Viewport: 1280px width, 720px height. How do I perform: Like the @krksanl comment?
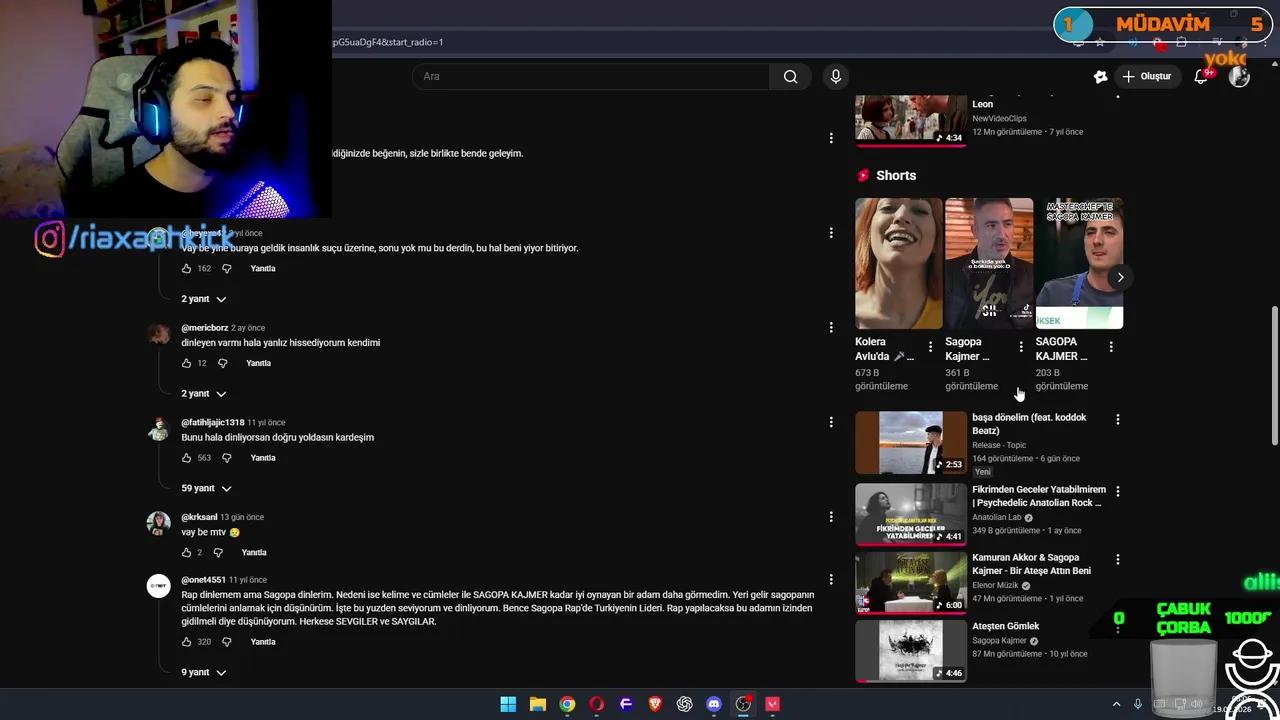(186, 552)
